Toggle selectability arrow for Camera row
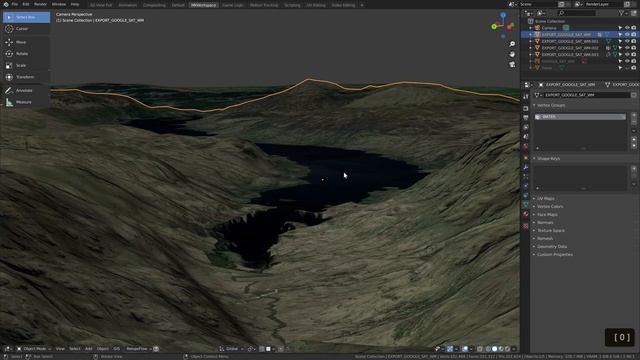This screenshot has width=640, height=360. [x=620, y=28]
